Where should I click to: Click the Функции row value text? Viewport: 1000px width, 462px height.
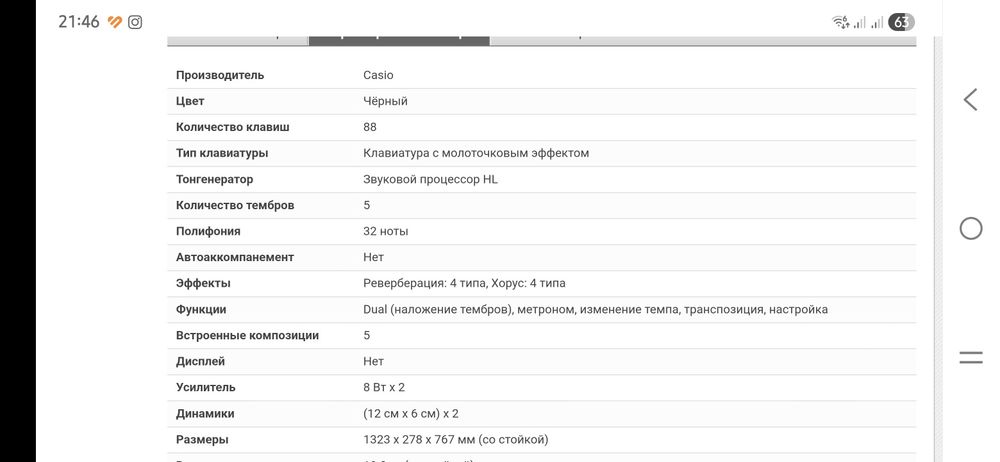(x=595, y=309)
